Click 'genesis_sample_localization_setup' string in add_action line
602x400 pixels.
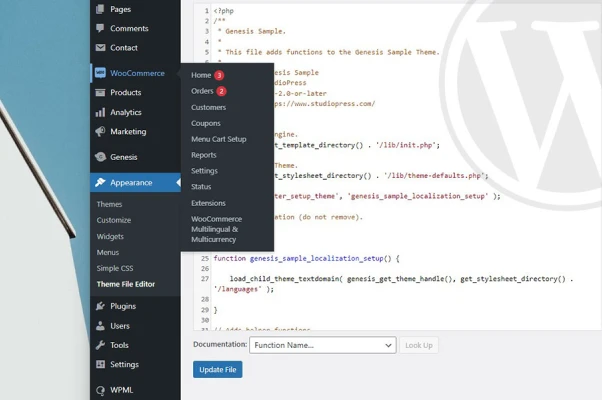click(x=418, y=196)
